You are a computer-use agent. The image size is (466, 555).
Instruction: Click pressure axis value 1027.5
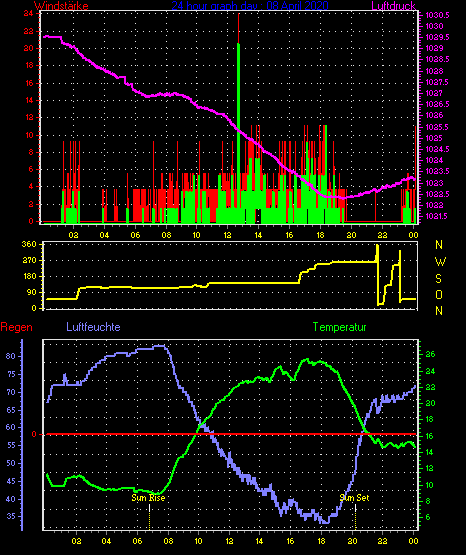(437, 82)
